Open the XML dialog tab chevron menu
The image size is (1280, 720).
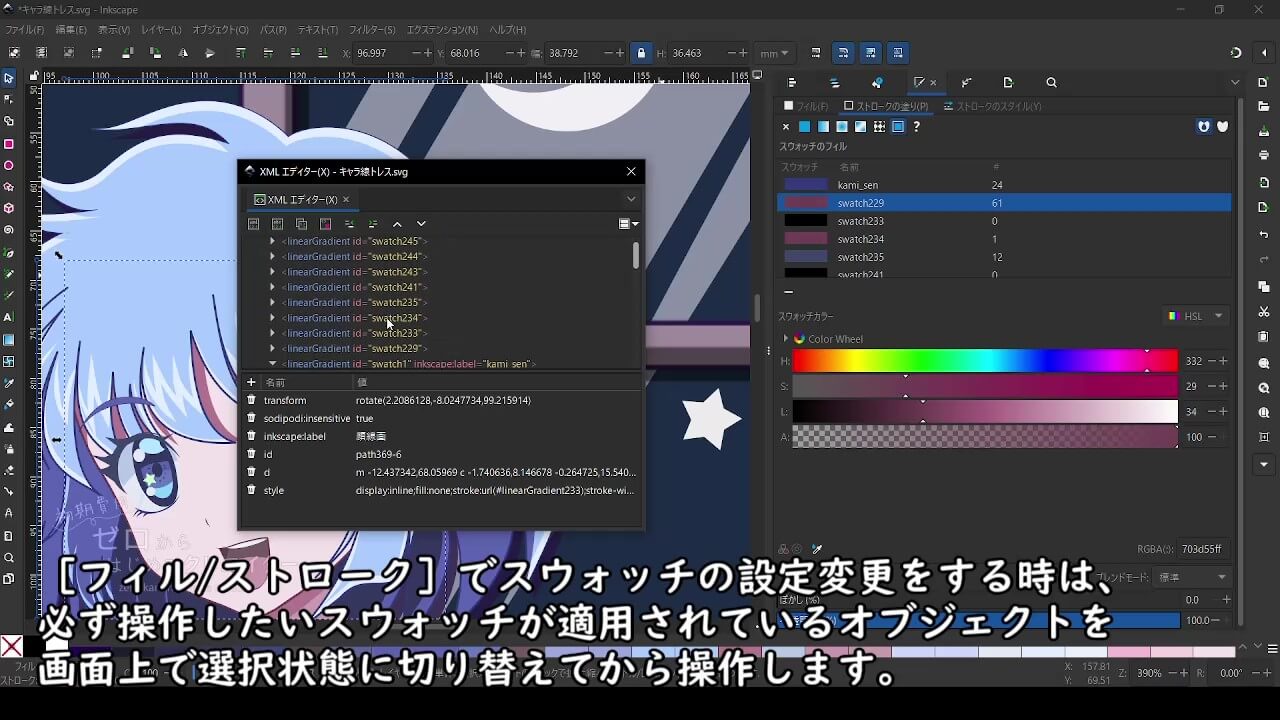click(631, 199)
